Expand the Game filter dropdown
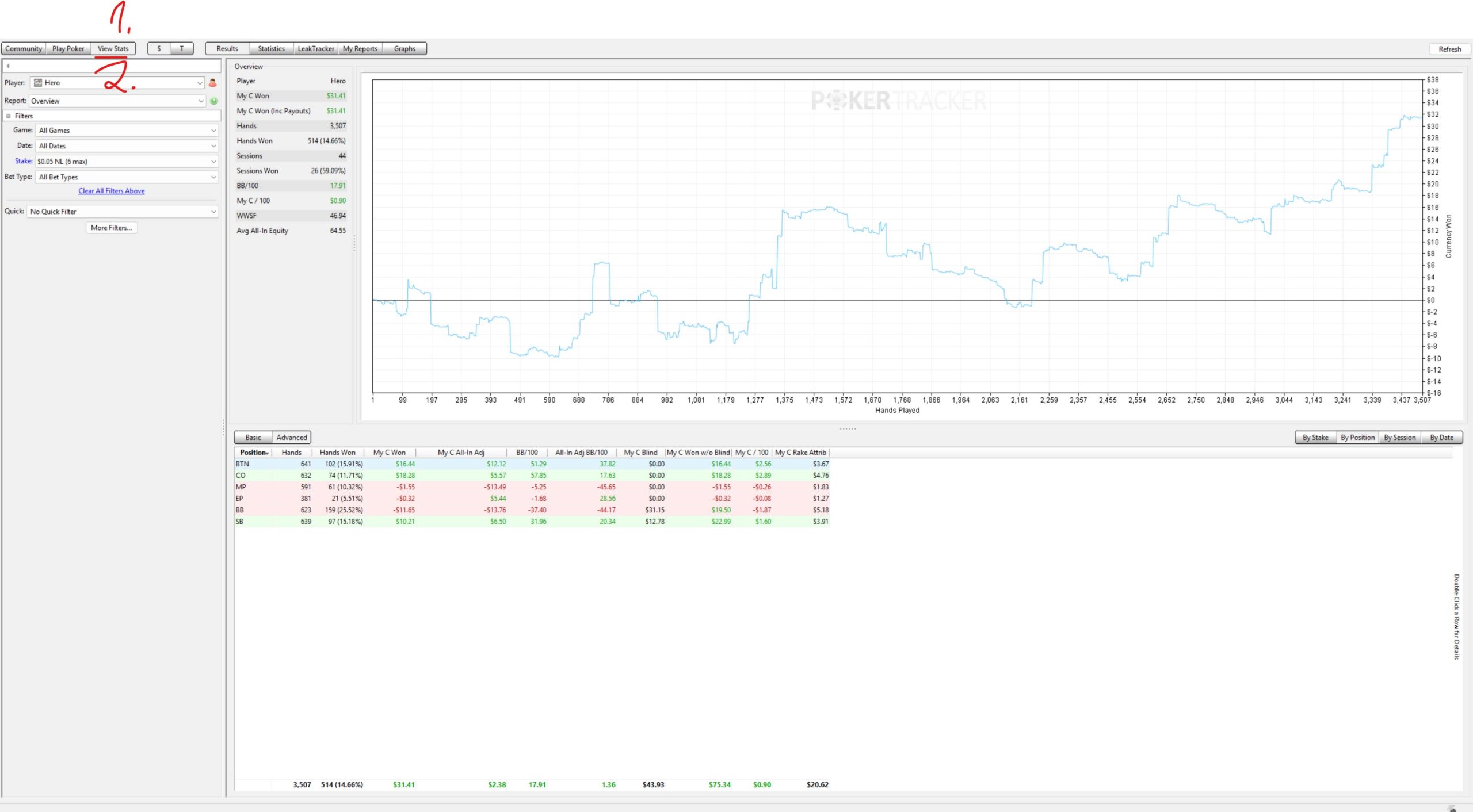The image size is (1473, 812). click(x=127, y=131)
